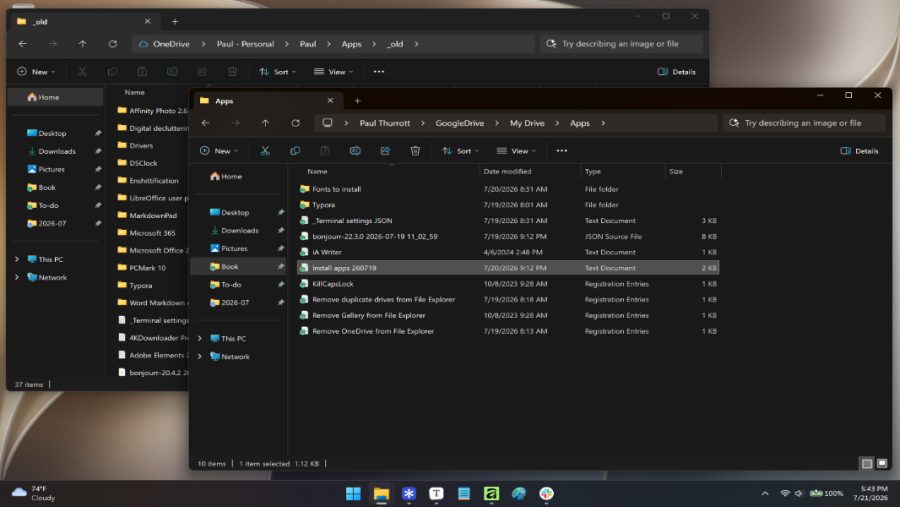
Task: Click search box in _old window
Action: 620,44
